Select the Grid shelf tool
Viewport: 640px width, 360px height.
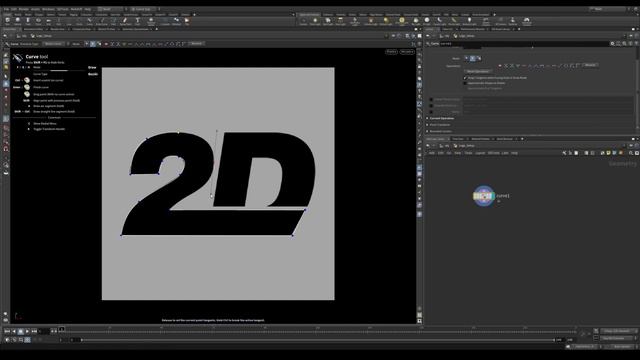(49, 21)
